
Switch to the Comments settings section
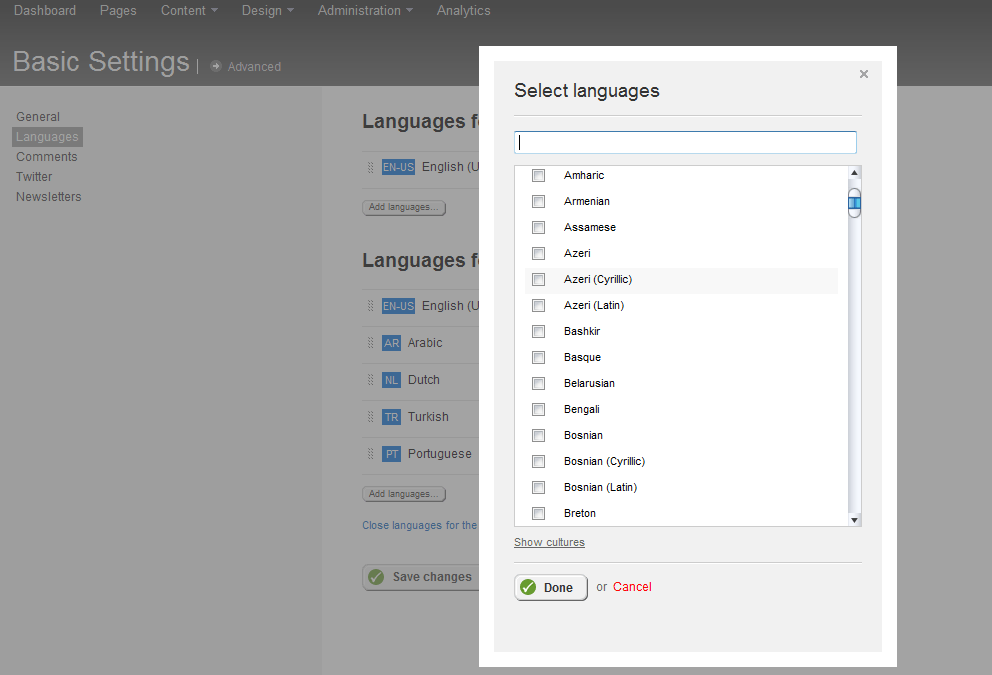coord(47,156)
